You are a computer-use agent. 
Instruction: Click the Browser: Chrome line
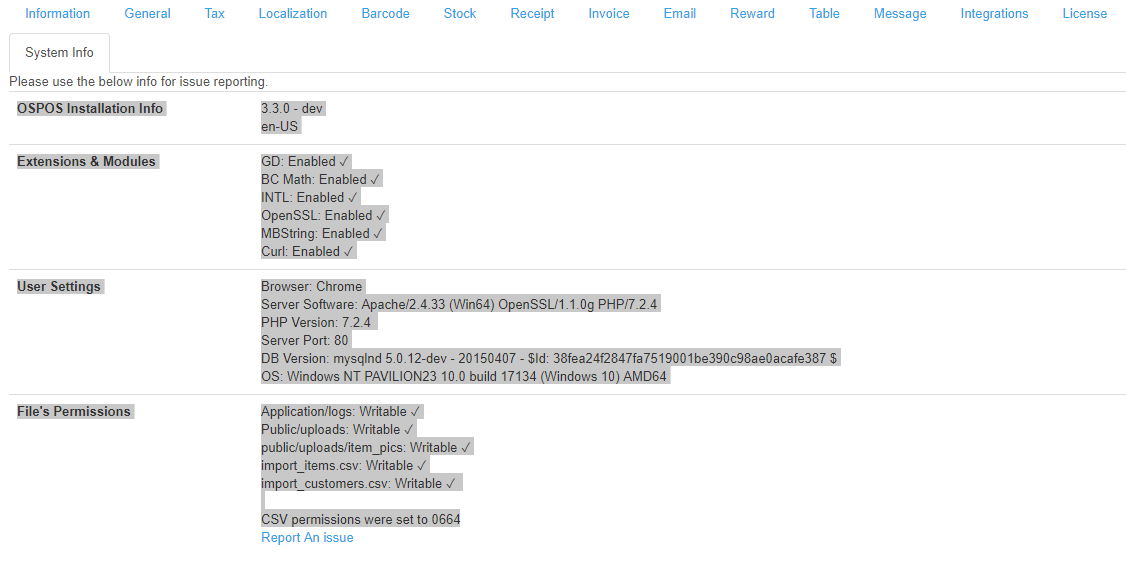click(312, 287)
